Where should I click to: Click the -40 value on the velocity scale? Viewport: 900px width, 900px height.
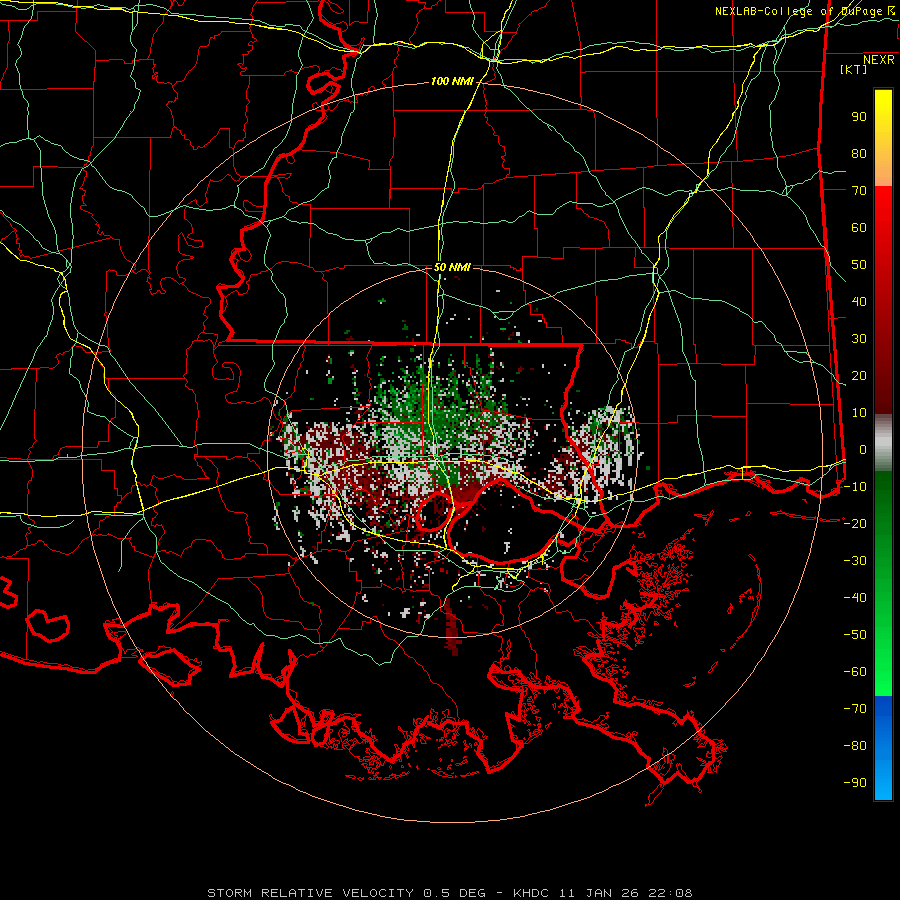coord(855,598)
